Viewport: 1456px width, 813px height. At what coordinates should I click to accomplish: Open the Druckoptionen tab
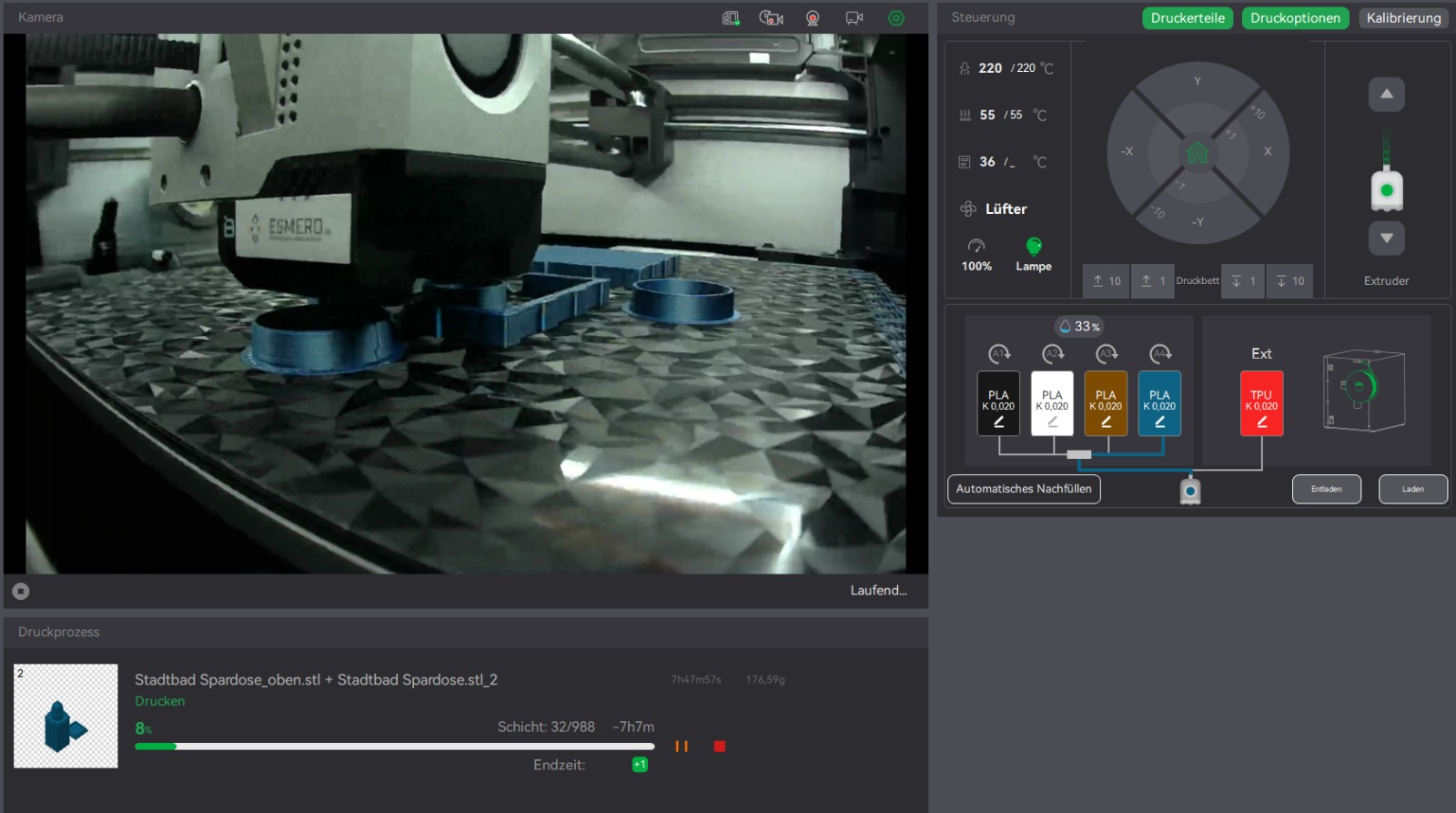(1295, 18)
